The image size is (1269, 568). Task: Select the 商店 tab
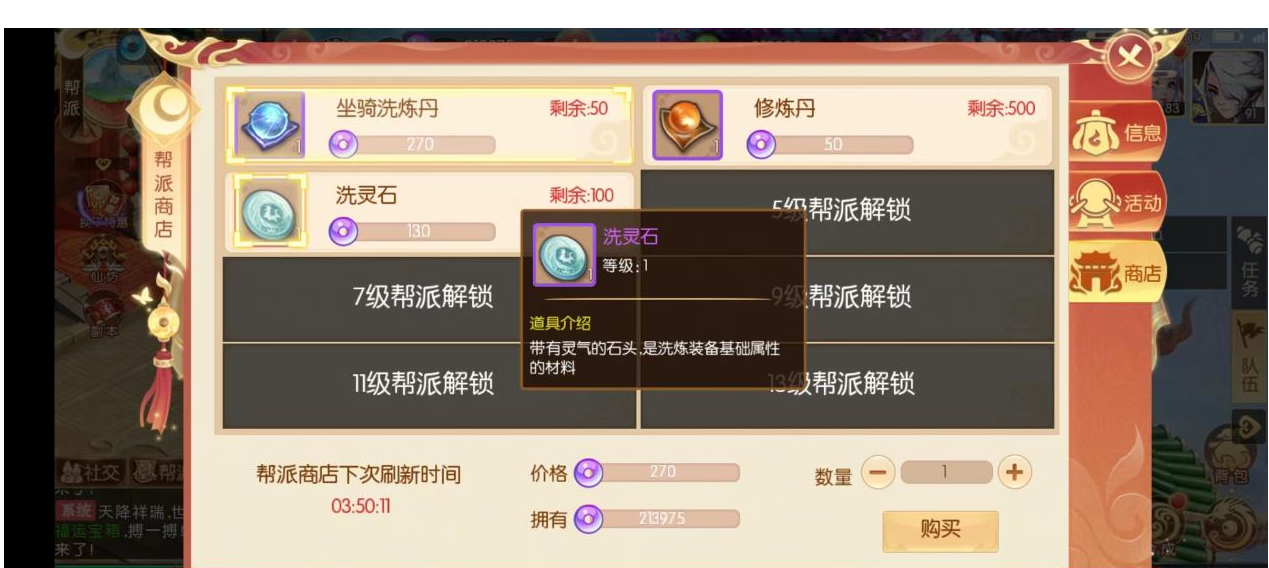(x=1118, y=273)
